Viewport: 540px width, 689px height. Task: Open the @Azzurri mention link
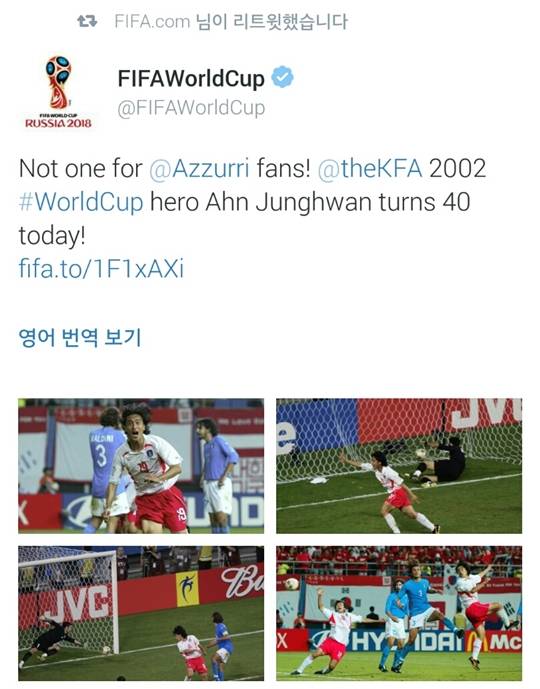(199, 168)
